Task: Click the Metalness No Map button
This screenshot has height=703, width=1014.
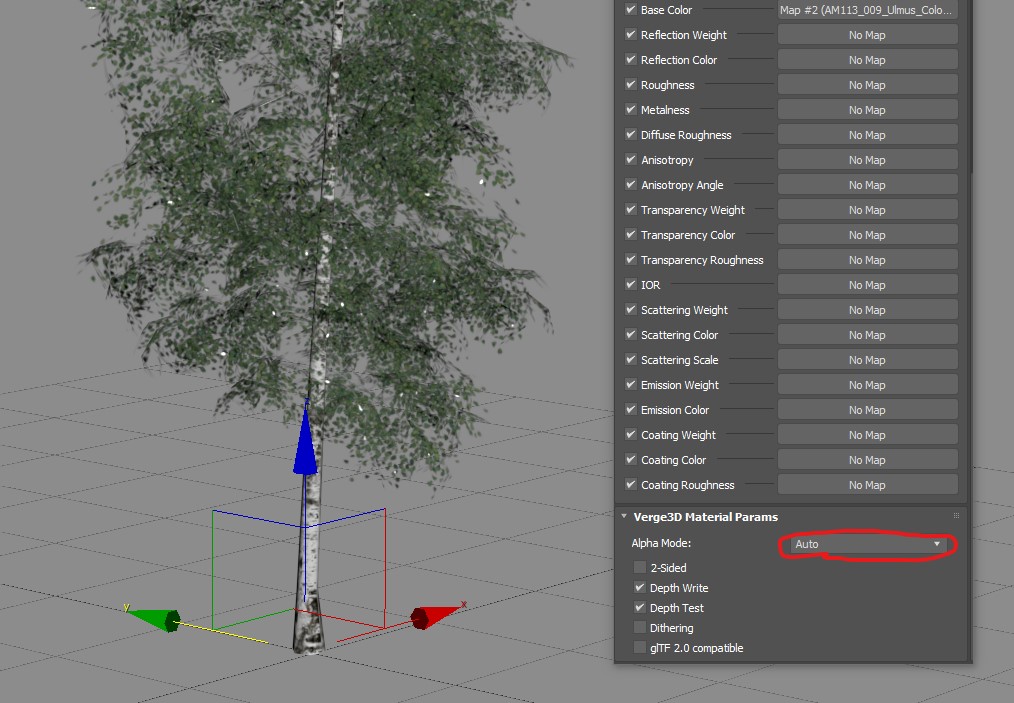Action: (x=867, y=110)
